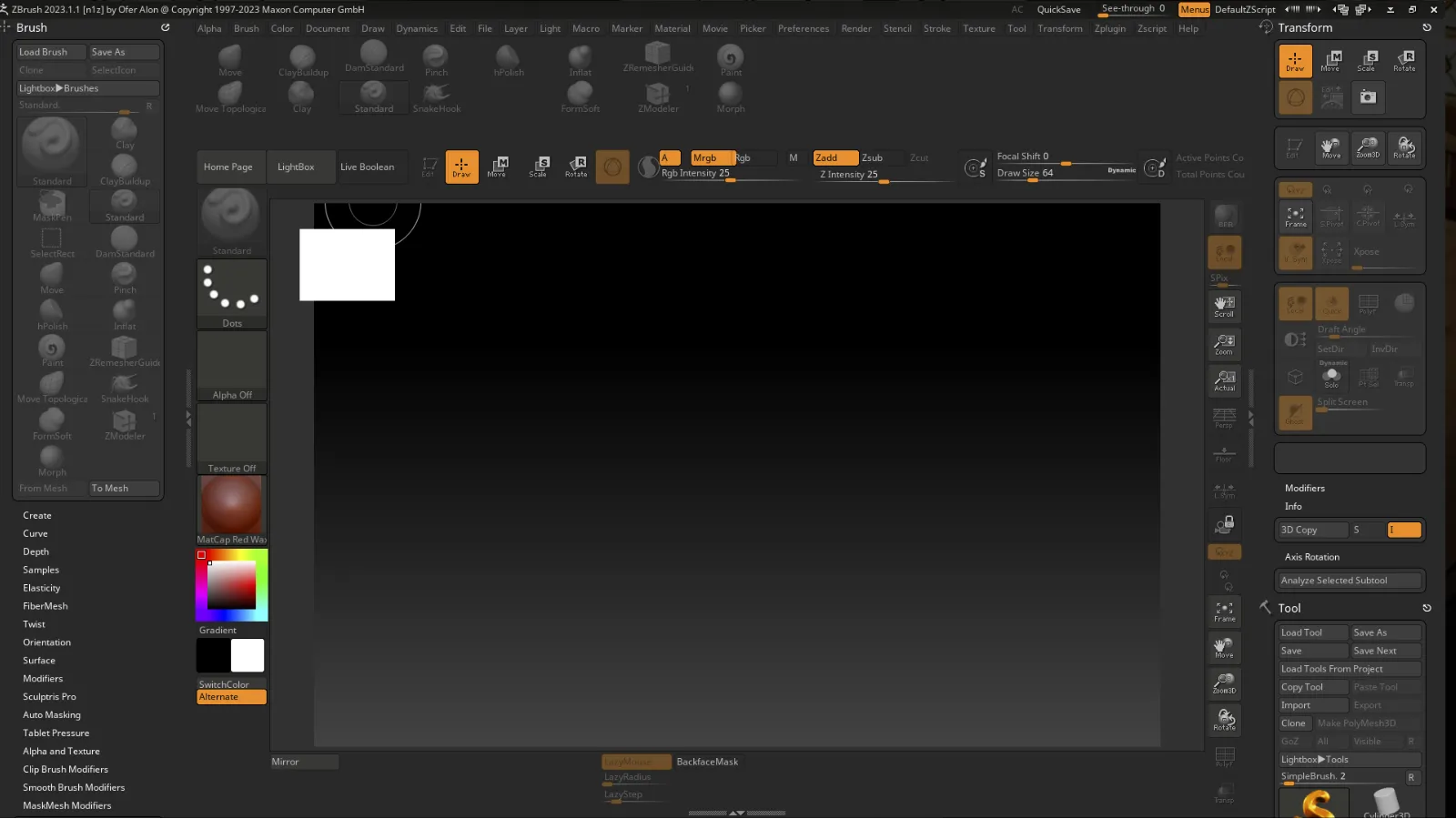Expand the Auto Masking section

click(x=52, y=715)
